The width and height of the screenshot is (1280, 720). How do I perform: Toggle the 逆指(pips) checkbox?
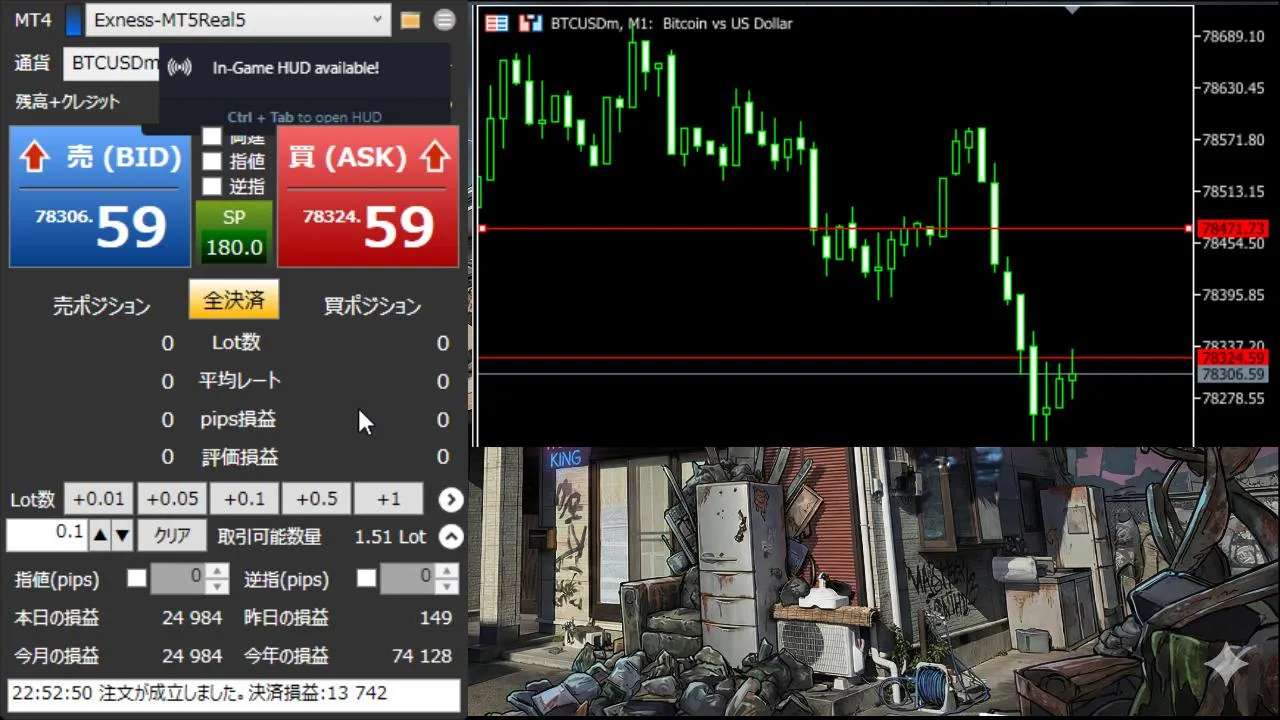367,578
